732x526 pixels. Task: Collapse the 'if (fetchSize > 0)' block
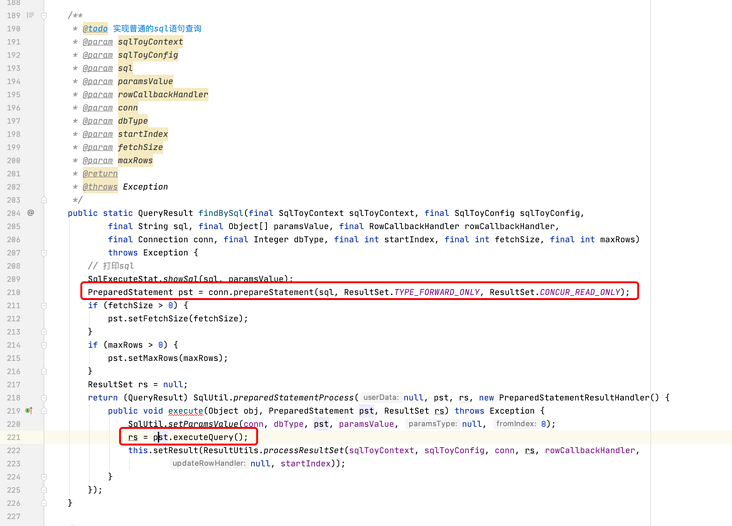(44, 305)
